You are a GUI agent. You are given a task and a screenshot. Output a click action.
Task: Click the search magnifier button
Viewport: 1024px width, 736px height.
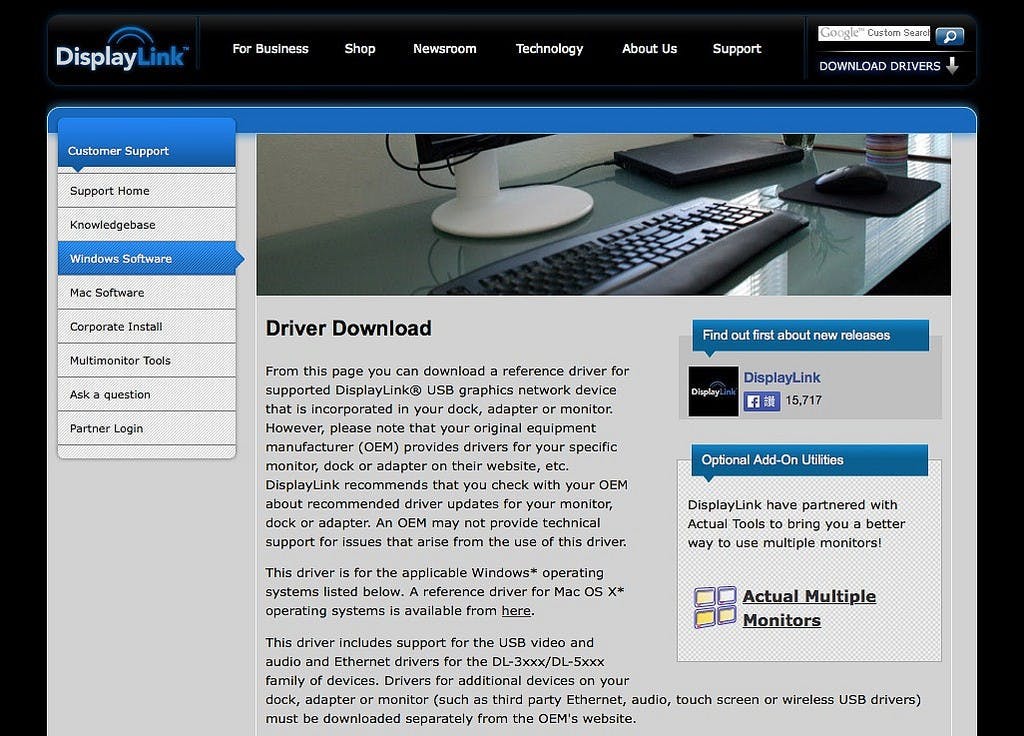[x=949, y=35]
